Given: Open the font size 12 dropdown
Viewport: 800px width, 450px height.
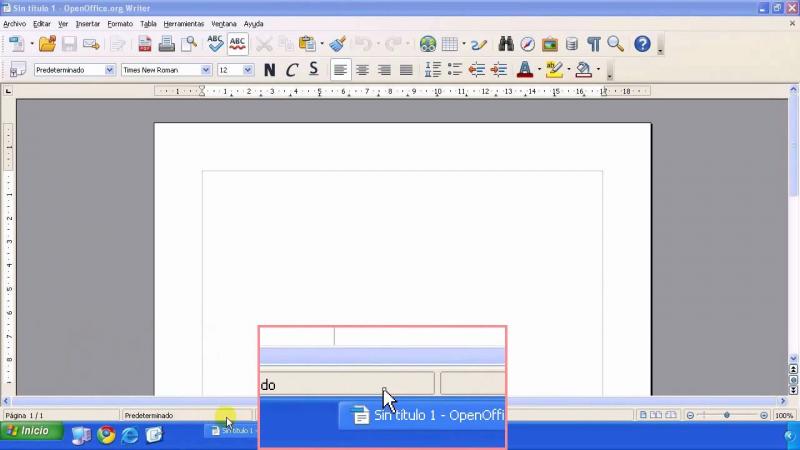Looking at the screenshot, I should point(249,70).
